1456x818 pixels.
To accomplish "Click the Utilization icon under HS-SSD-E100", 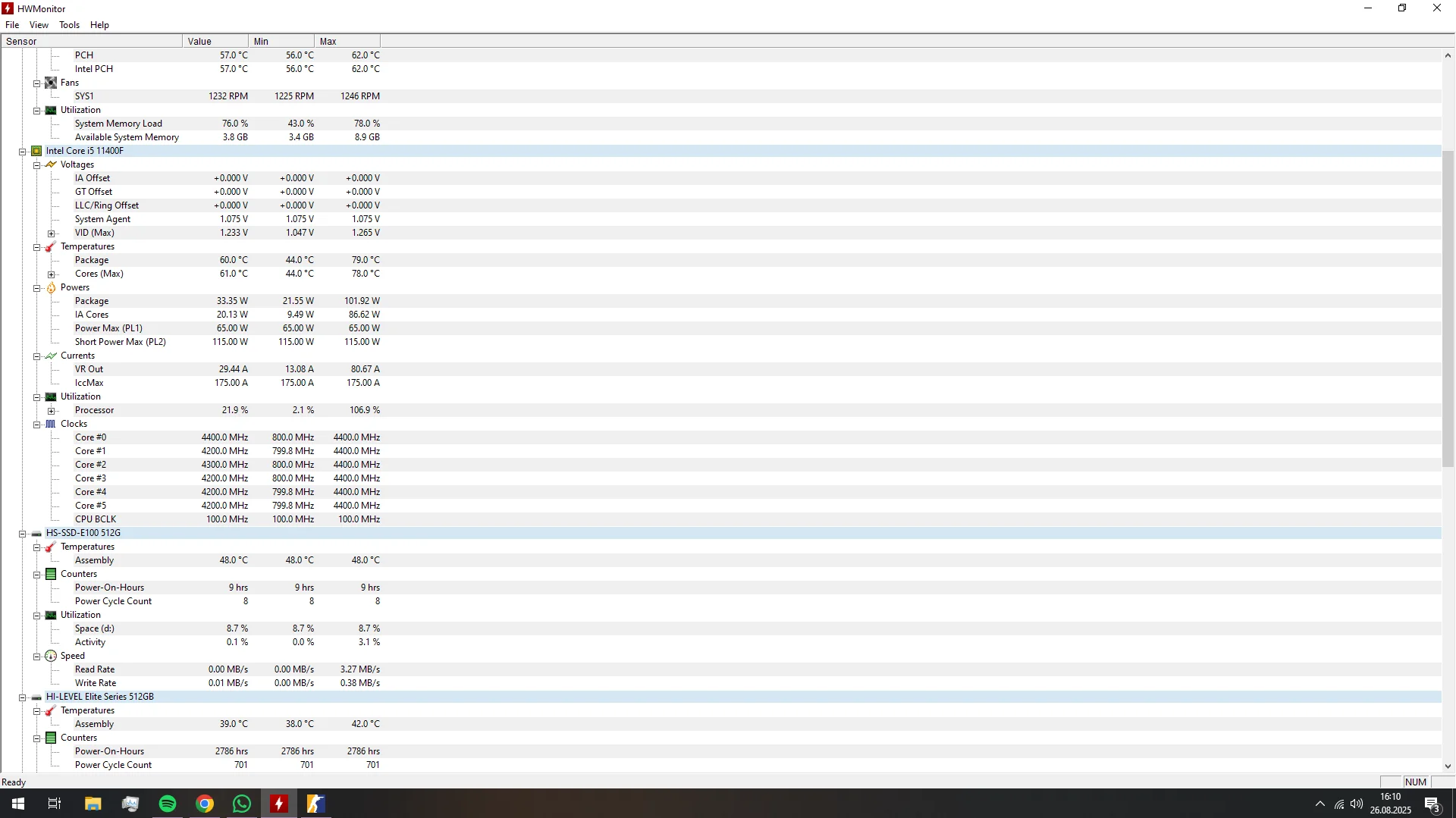I will point(51,615).
